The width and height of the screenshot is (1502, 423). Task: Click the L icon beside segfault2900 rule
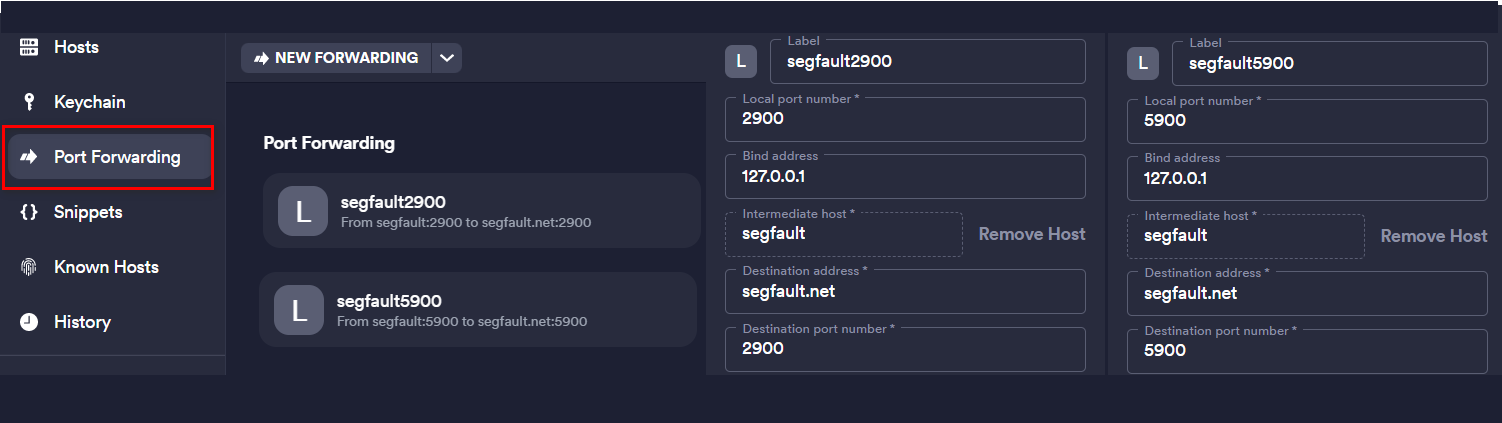pos(303,210)
